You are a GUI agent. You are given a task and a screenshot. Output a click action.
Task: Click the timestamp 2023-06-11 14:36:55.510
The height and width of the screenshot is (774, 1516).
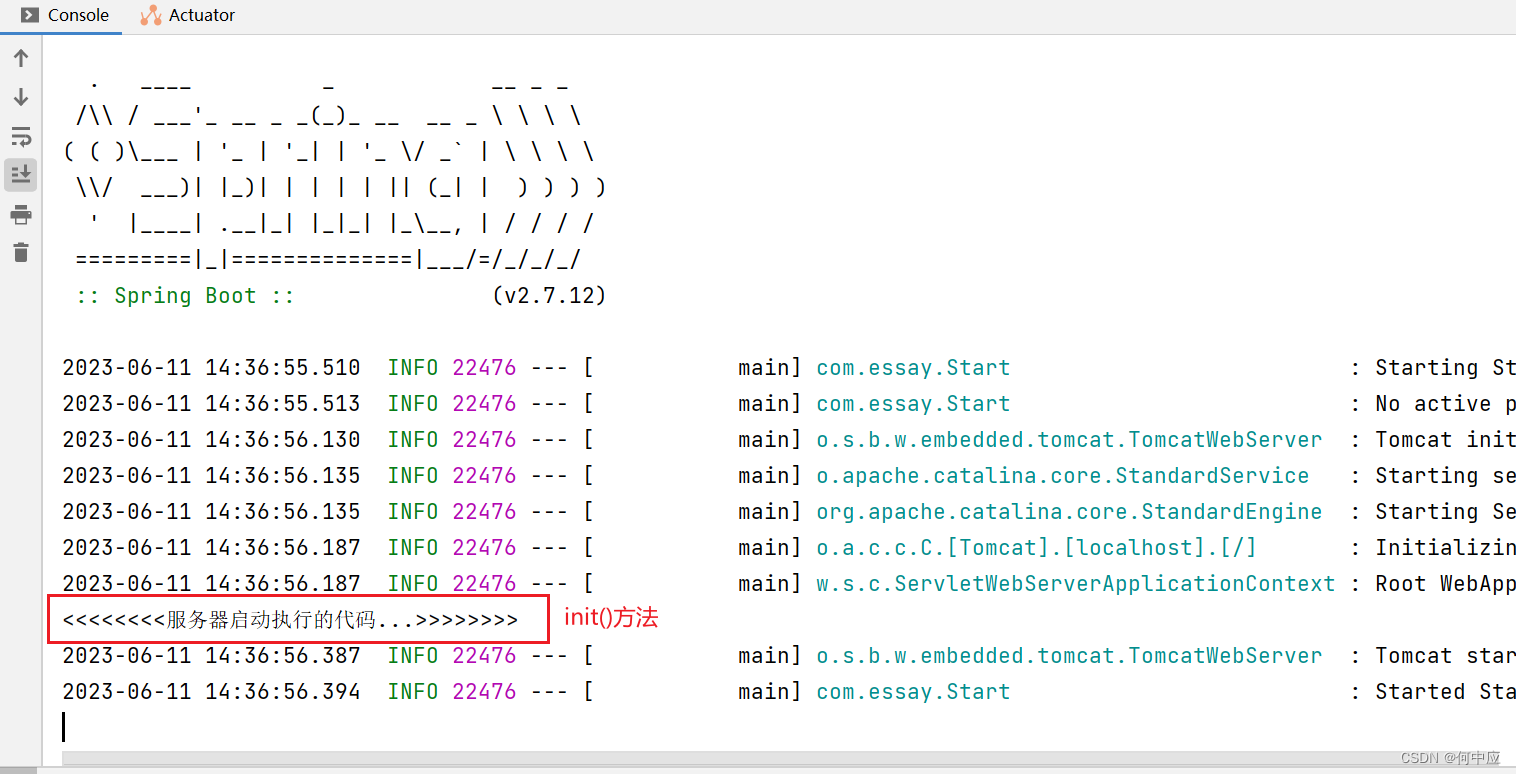(x=211, y=368)
